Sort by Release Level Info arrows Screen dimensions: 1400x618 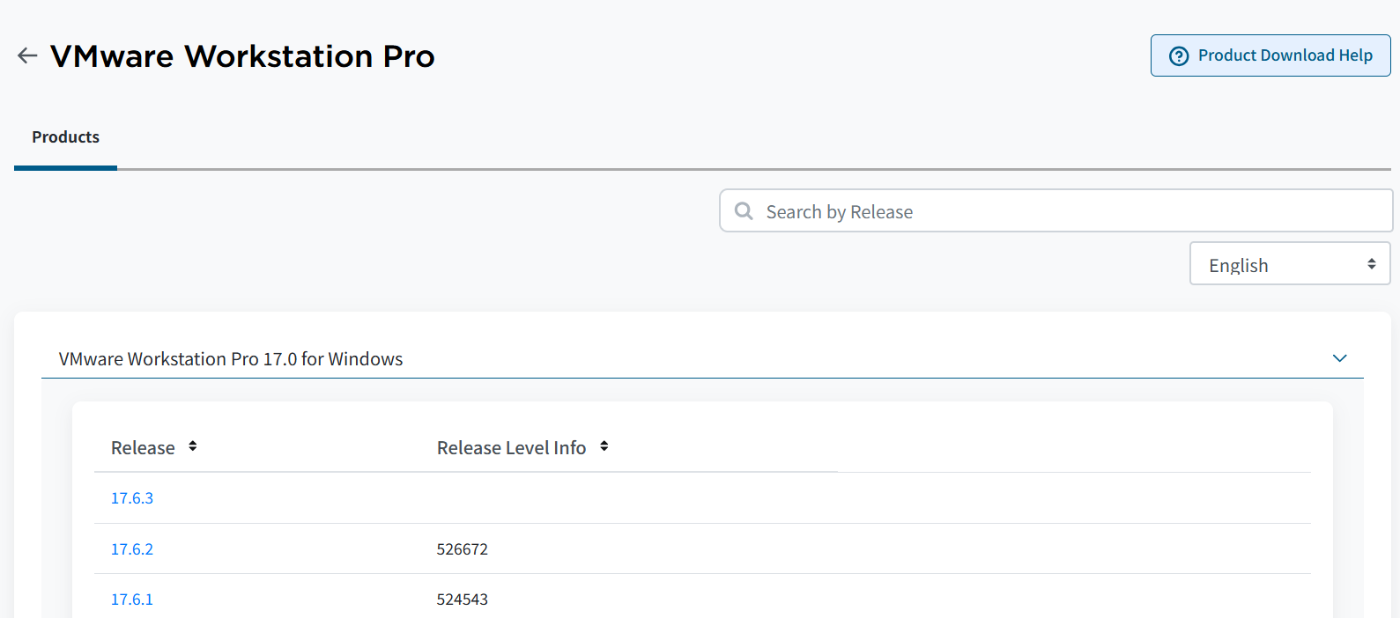(x=604, y=447)
